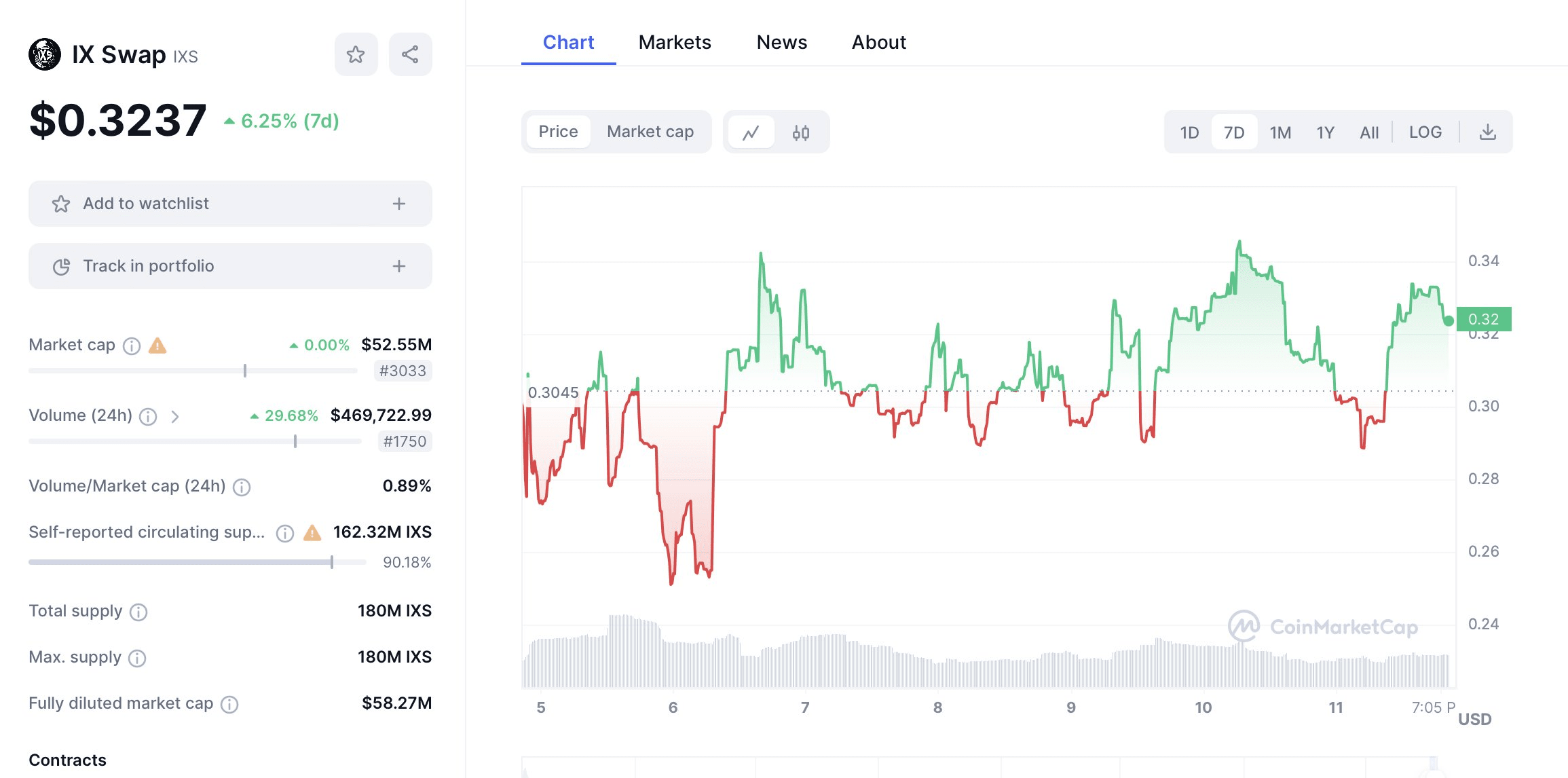
Task: Open Total supply info tooltip icon
Action: pyautogui.click(x=138, y=612)
